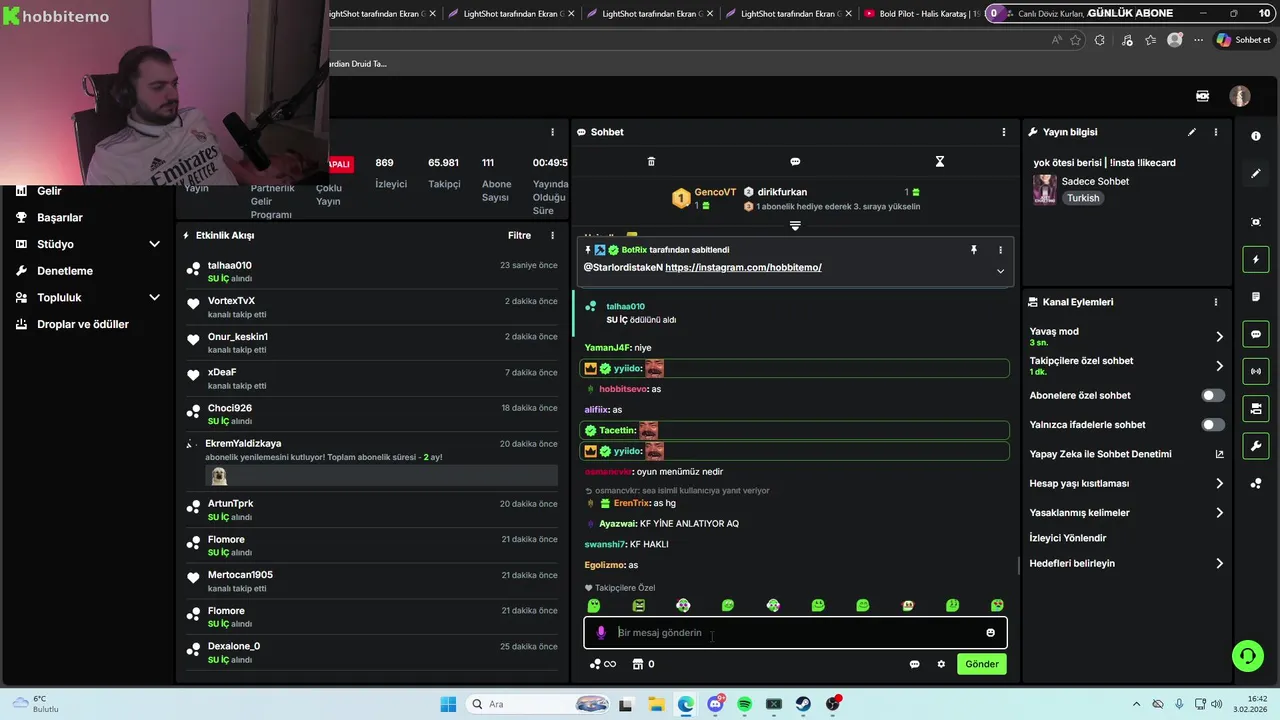Click the channel points infinity icon
Viewport: 1280px width, 720px height.
click(602, 664)
